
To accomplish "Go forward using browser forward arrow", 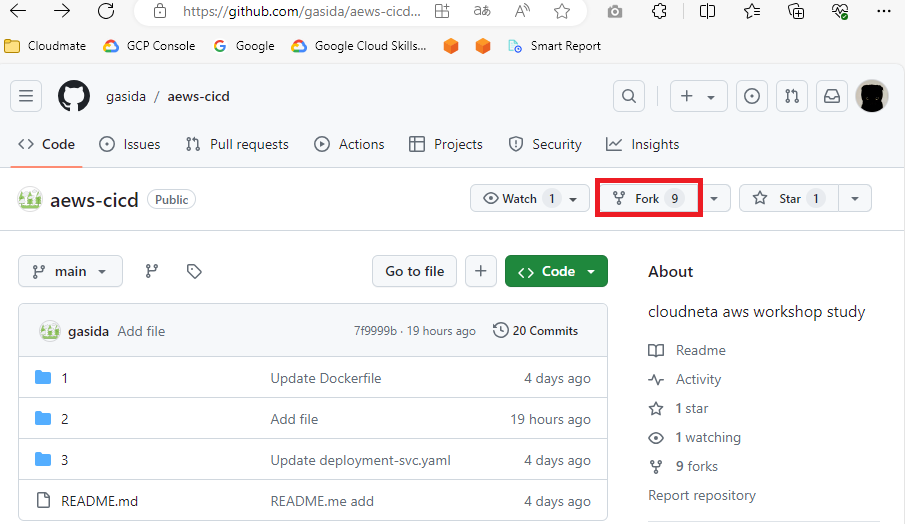I will tap(62, 10).
